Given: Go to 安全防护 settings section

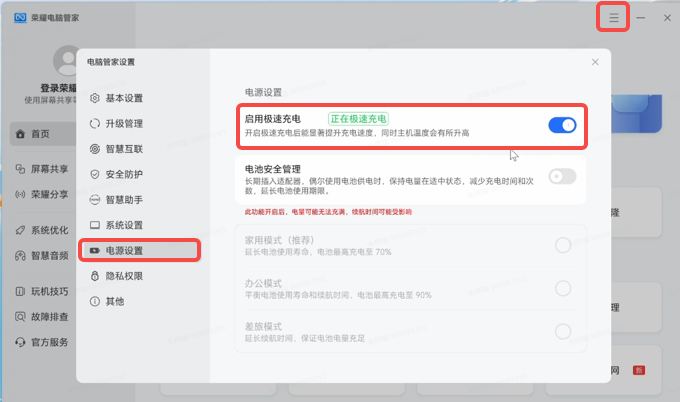Looking at the screenshot, I should click(x=124, y=174).
